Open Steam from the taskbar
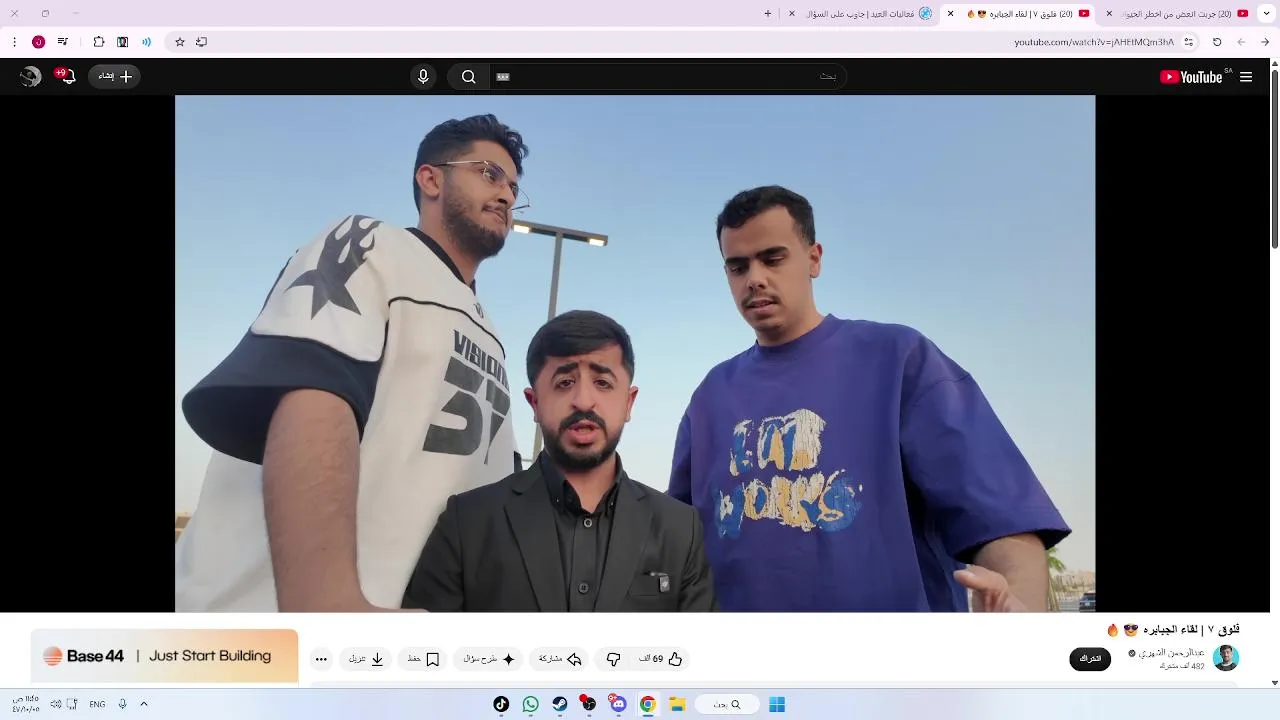This screenshot has height=720, width=1280. tap(560, 704)
